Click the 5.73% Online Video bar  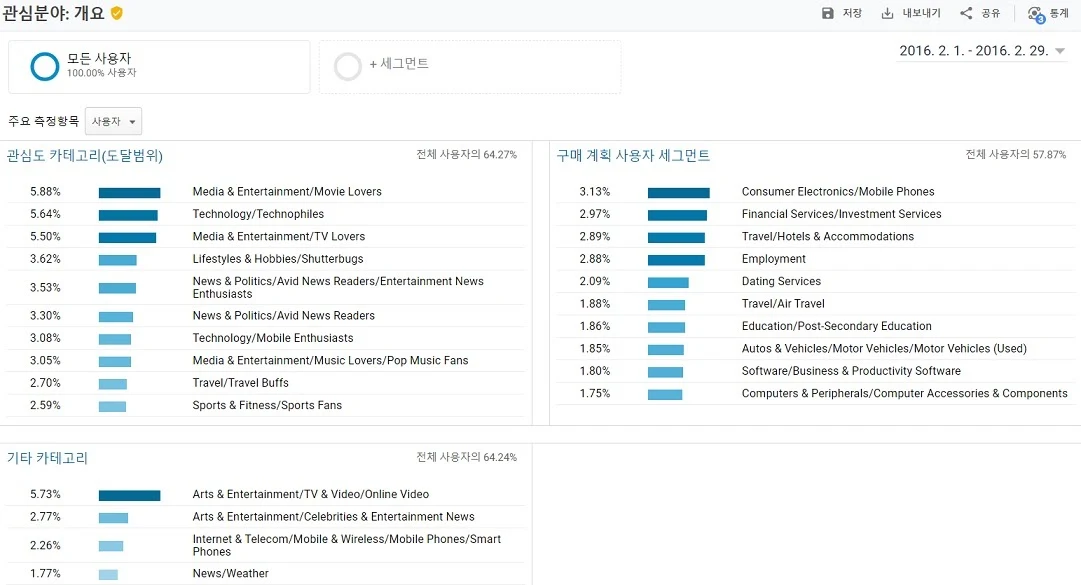click(x=130, y=495)
